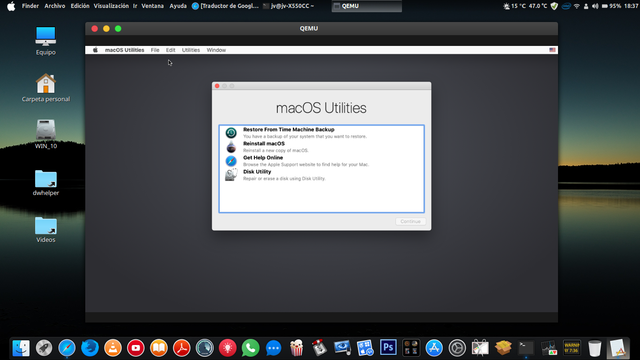Click the green shield security tray icon

pyautogui.click(x=554, y=6)
